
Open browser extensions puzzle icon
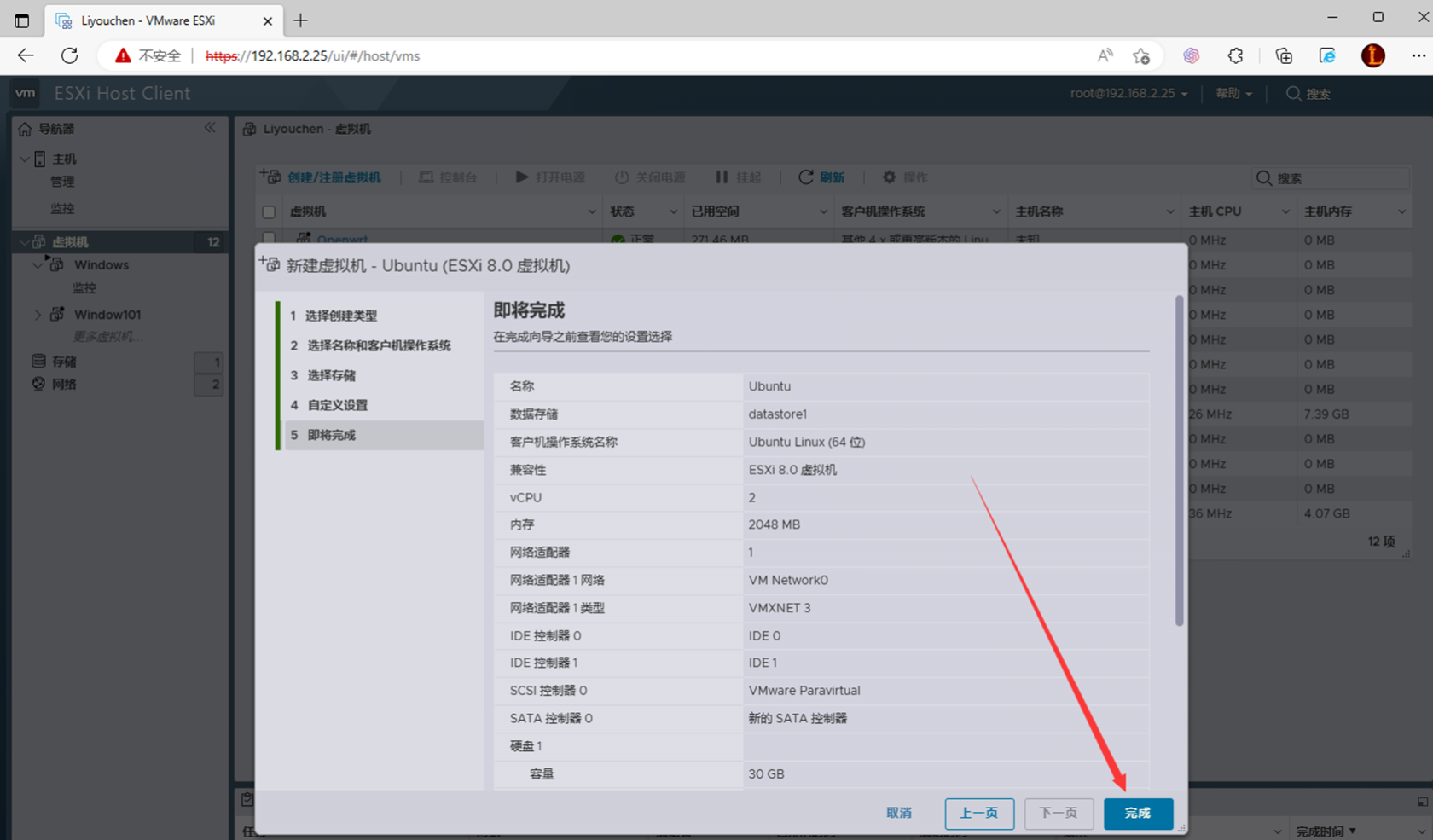click(1235, 56)
